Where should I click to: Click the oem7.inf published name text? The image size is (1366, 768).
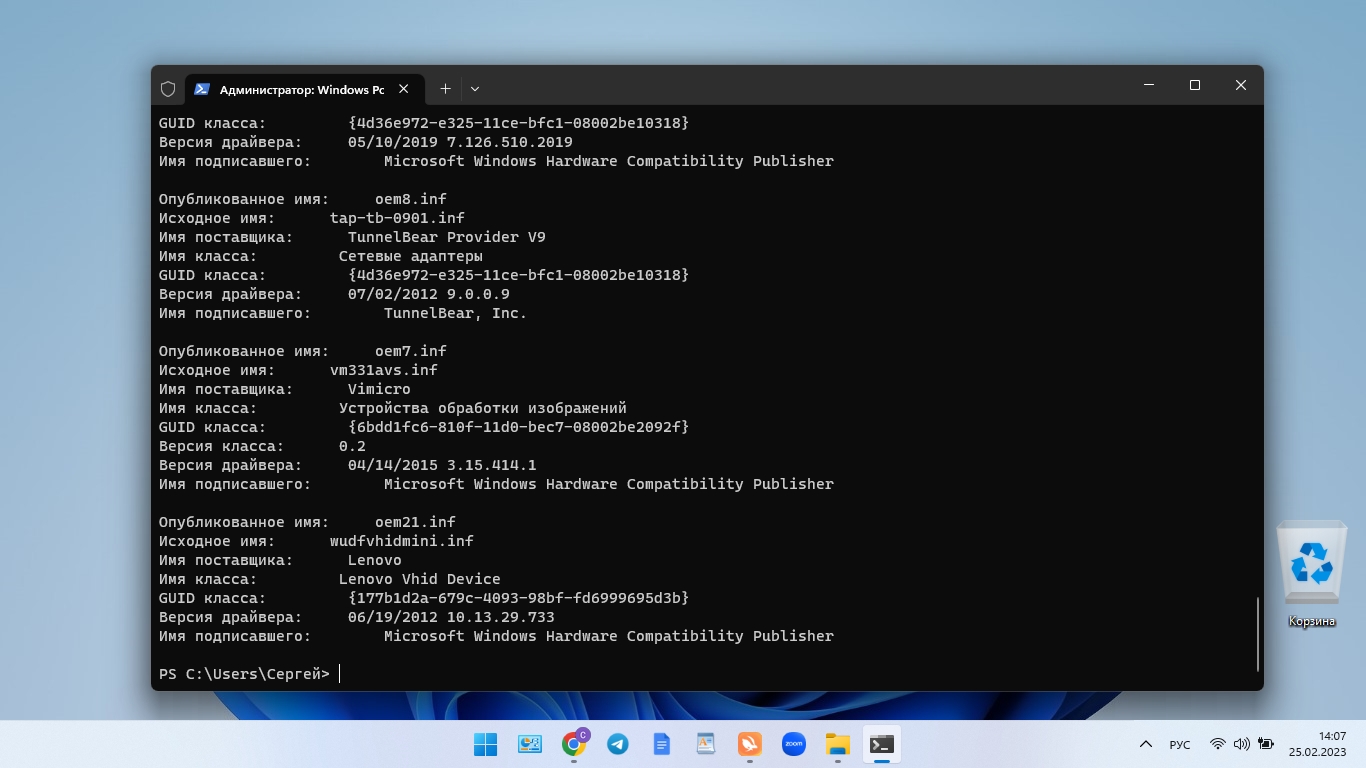tap(411, 351)
